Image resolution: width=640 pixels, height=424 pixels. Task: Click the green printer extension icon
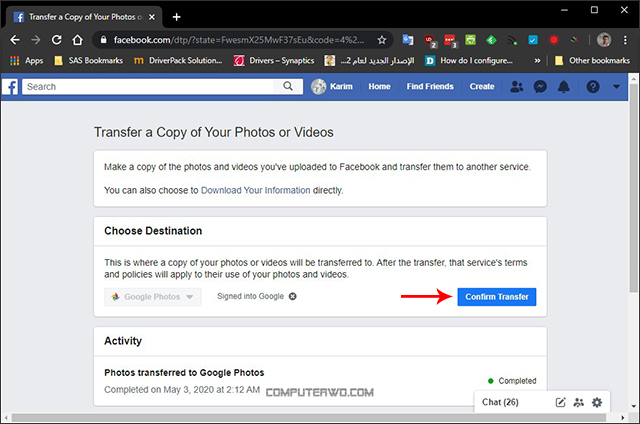471,40
